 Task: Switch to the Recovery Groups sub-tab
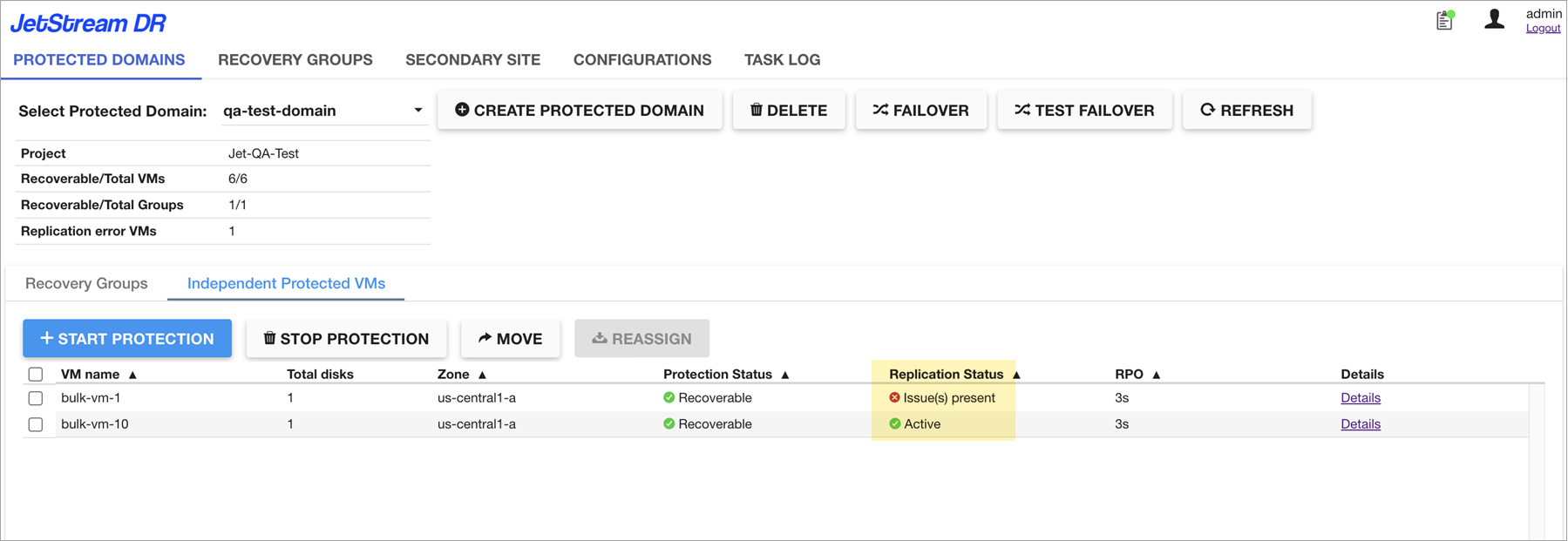[x=86, y=284]
